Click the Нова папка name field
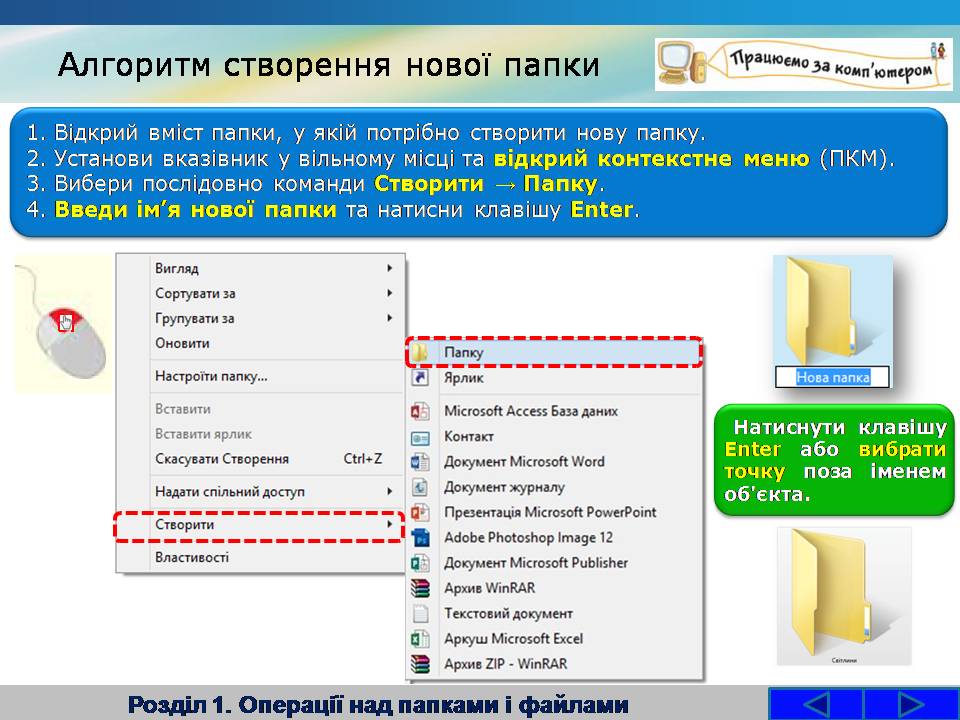The width and height of the screenshot is (960, 720). [832, 377]
